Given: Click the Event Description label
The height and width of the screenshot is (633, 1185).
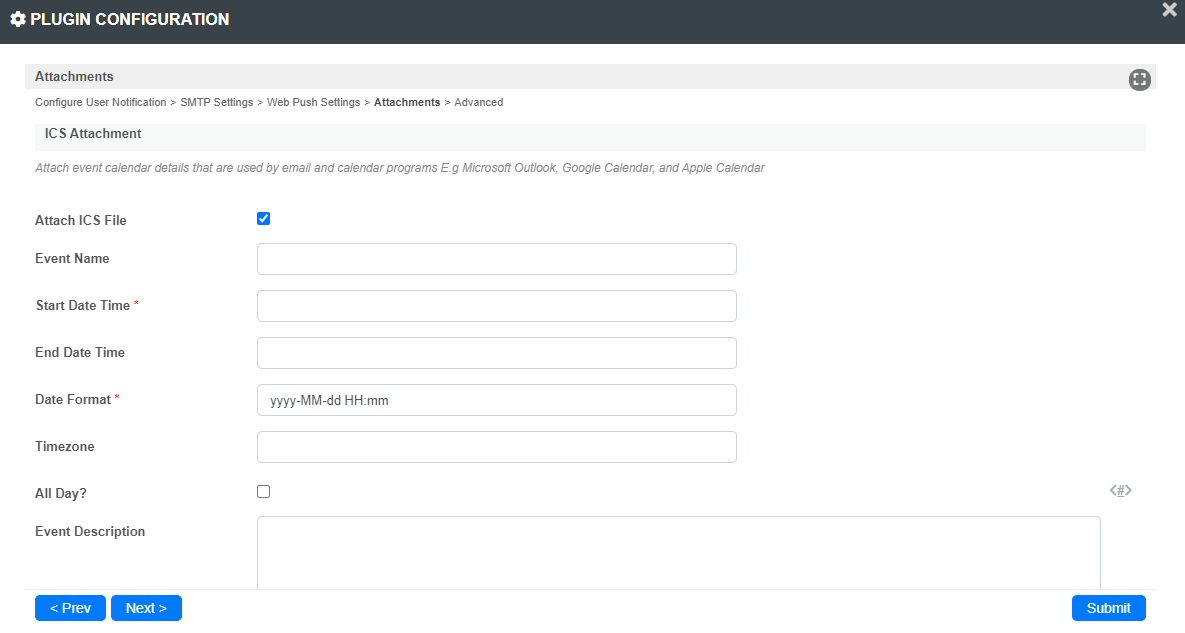Looking at the screenshot, I should pyautogui.click(x=90, y=532).
